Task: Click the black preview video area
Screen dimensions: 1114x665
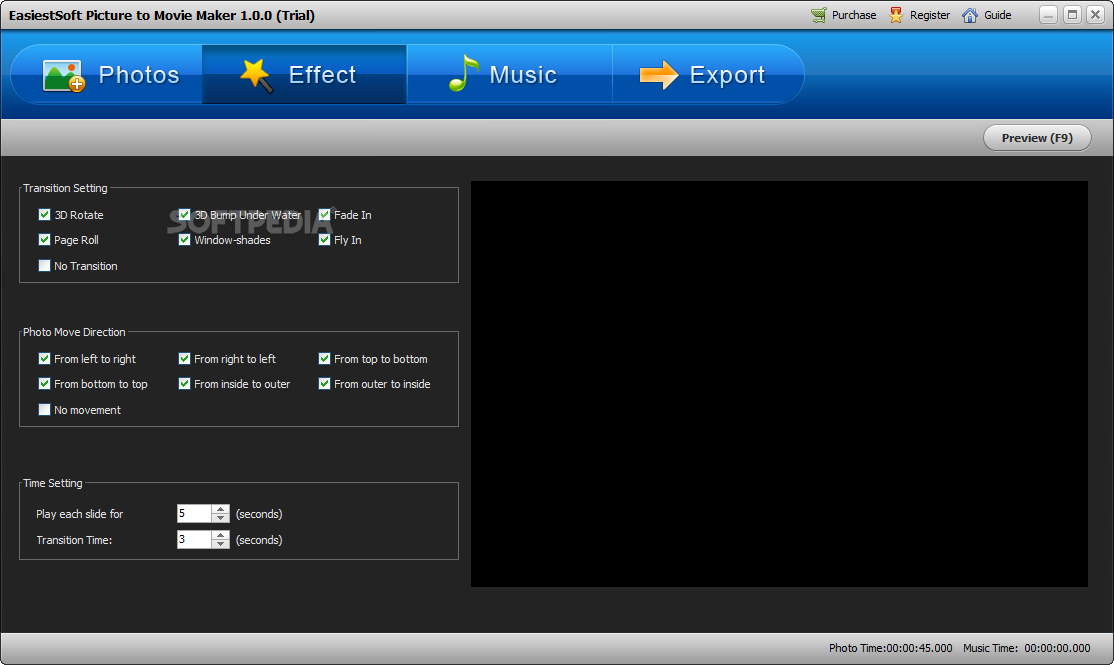Action: pos(779,384)
